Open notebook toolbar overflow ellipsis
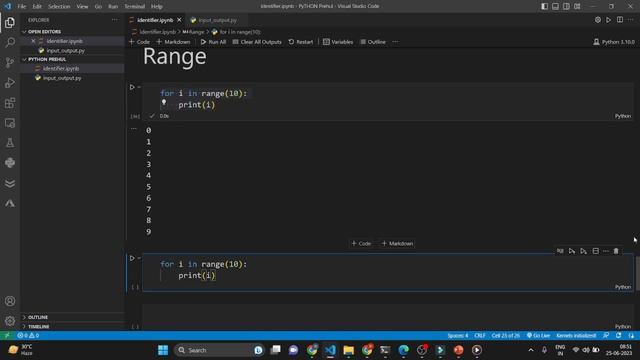Image resolution: width=640 pixels, height=360 pixels. point(395,42)
